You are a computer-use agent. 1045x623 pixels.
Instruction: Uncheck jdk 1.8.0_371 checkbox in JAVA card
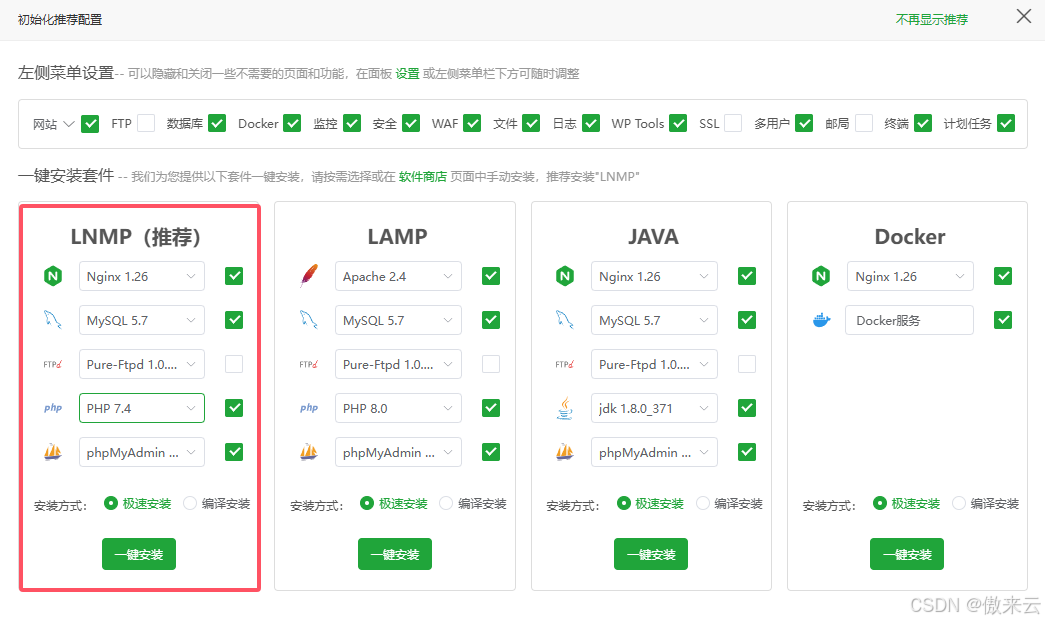(747, 408)
